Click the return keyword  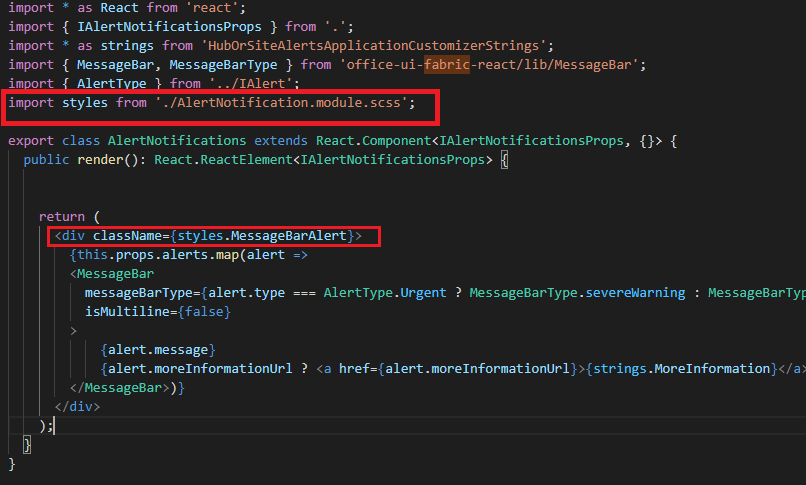[62, 217]
